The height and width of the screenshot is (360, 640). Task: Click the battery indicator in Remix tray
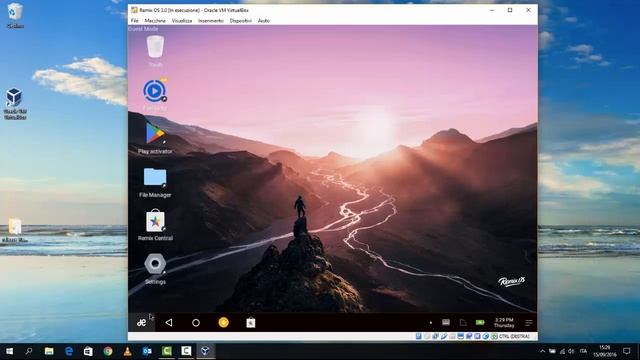click(x=480, y=322)
